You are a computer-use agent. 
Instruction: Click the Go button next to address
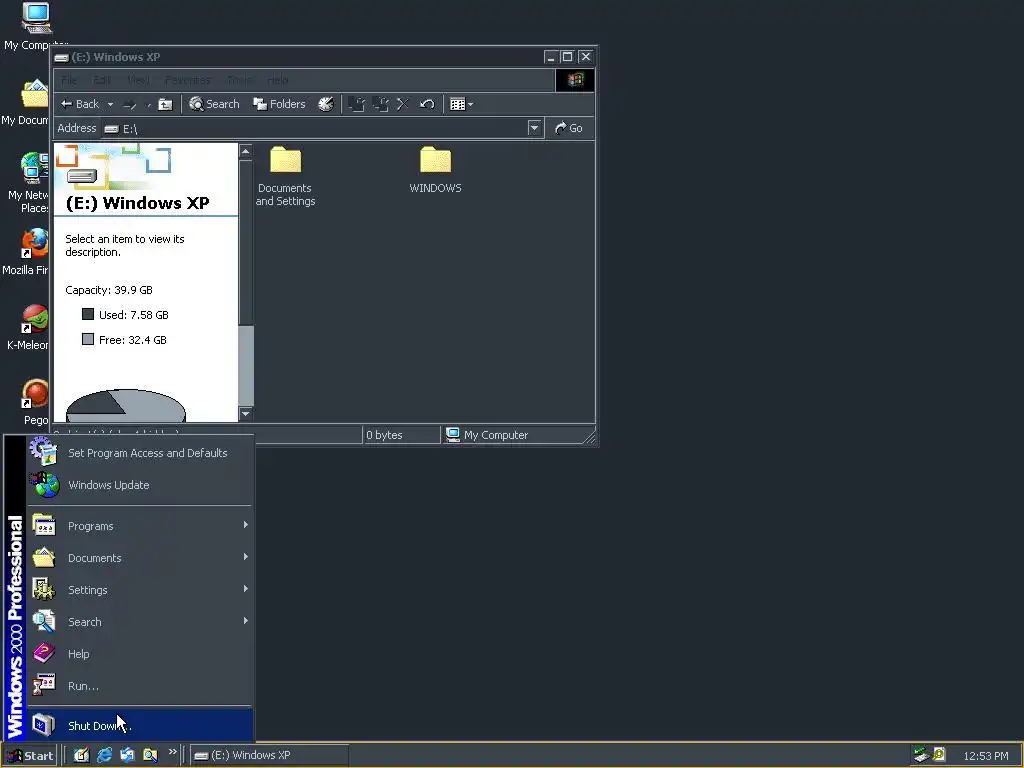[x=568, y=128]
